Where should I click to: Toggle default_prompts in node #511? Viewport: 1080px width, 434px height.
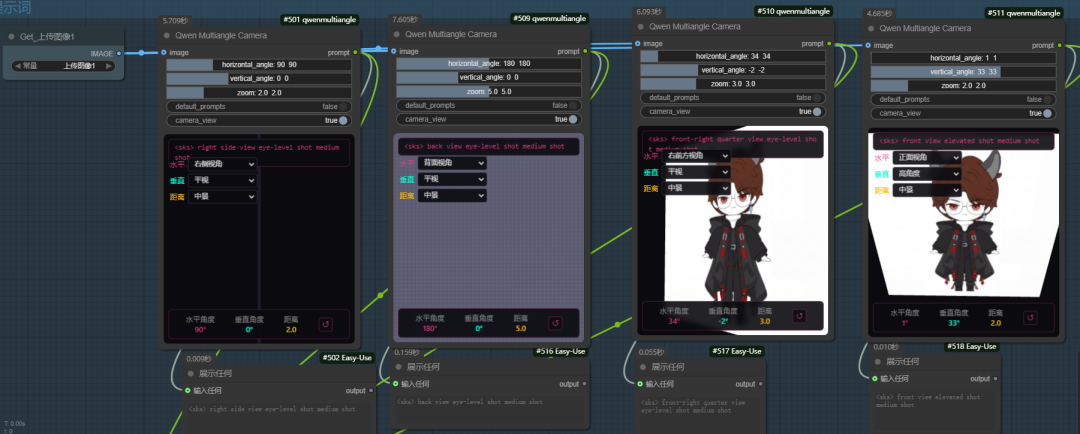tap(1046, 99)
